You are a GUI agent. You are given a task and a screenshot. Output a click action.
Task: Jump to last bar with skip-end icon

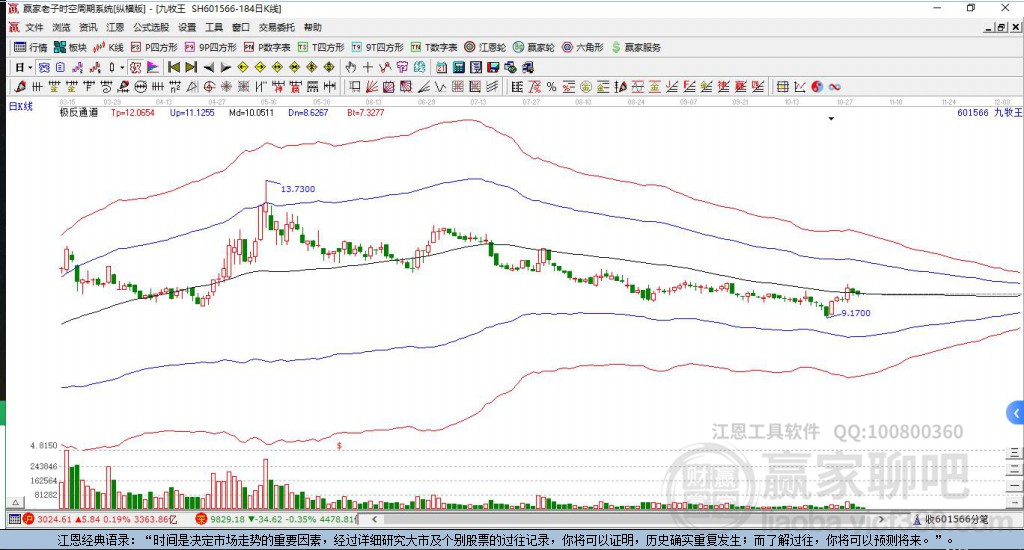pyautogui.click(x=191, y=67)
